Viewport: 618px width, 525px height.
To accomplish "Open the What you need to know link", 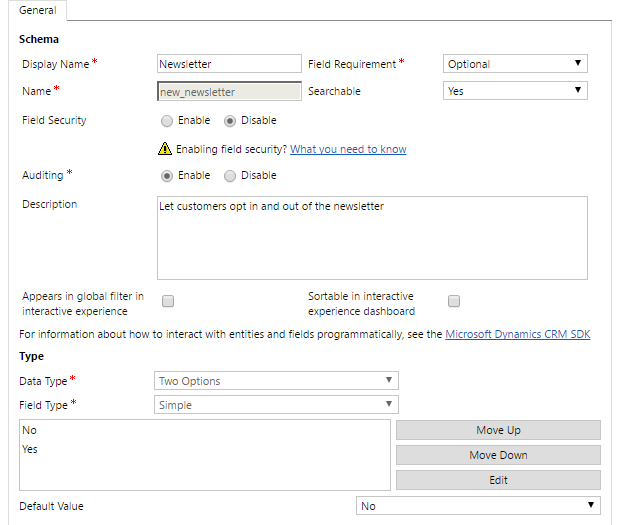I will pos(348,149).
